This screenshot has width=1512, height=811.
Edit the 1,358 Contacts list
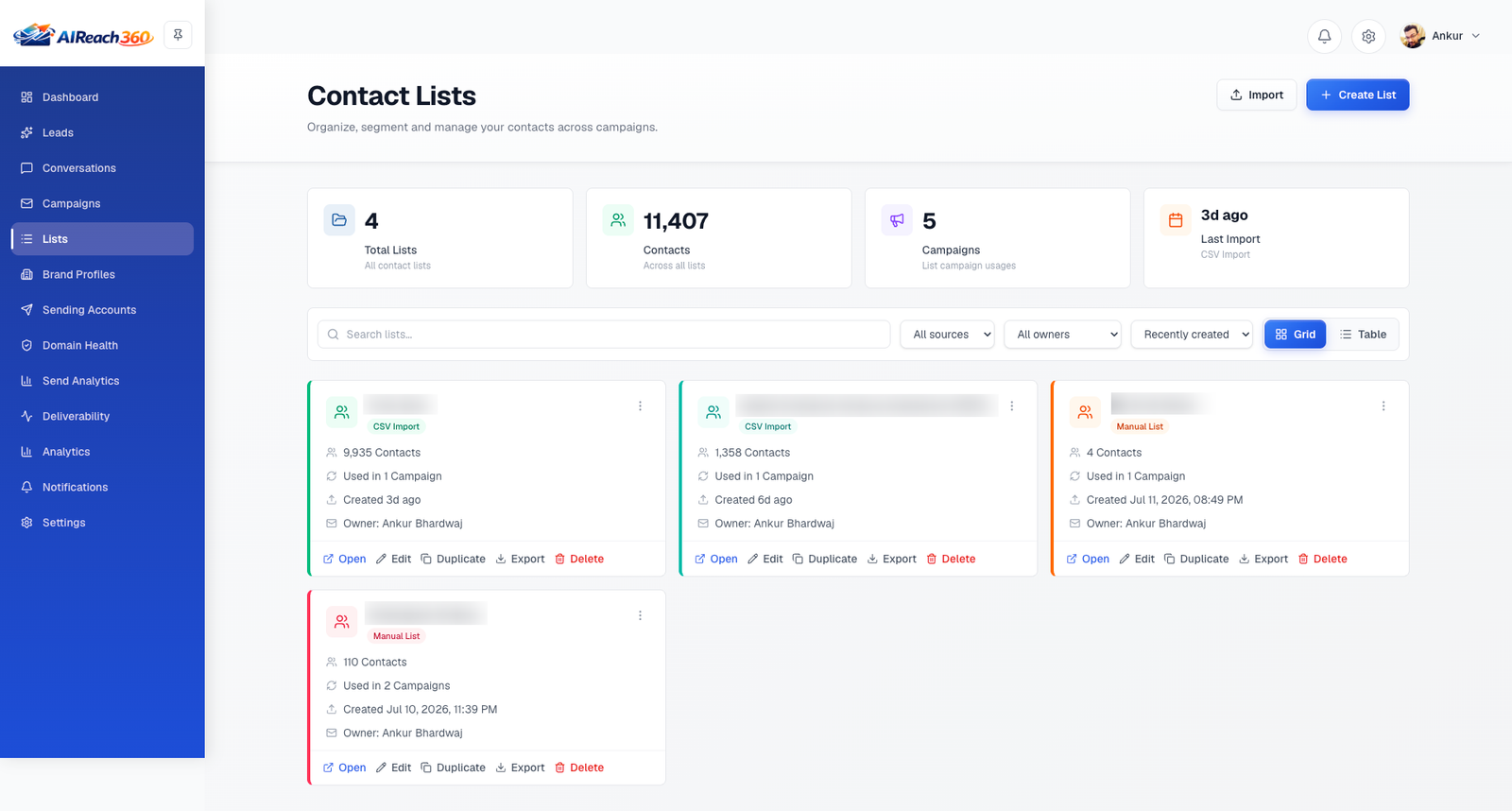point(765,559)
